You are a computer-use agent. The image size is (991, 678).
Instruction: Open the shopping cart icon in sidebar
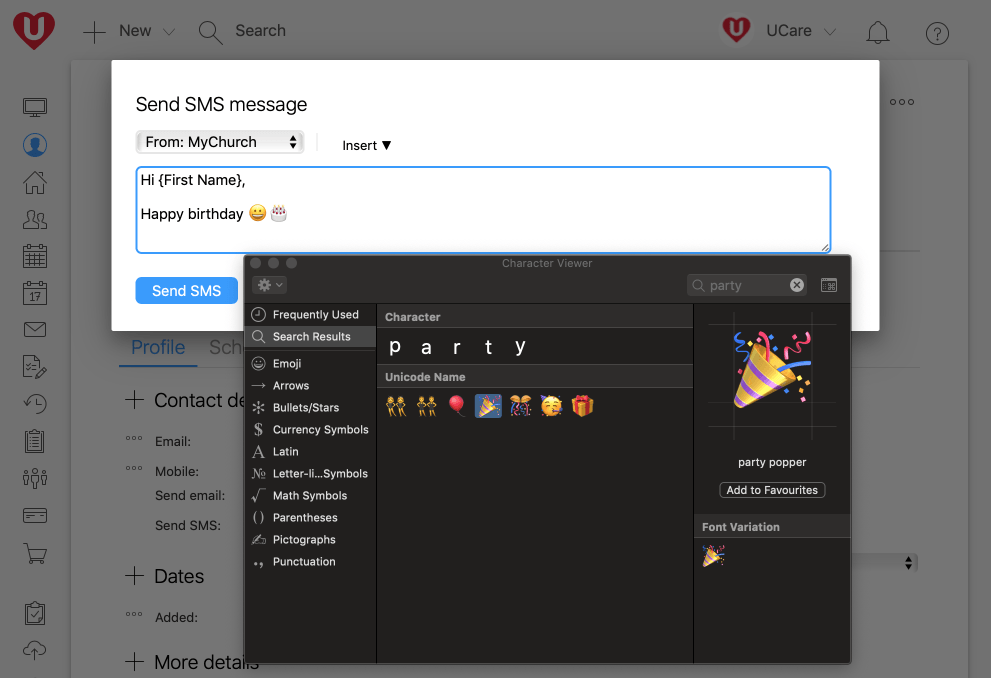(x=35, y=554)
